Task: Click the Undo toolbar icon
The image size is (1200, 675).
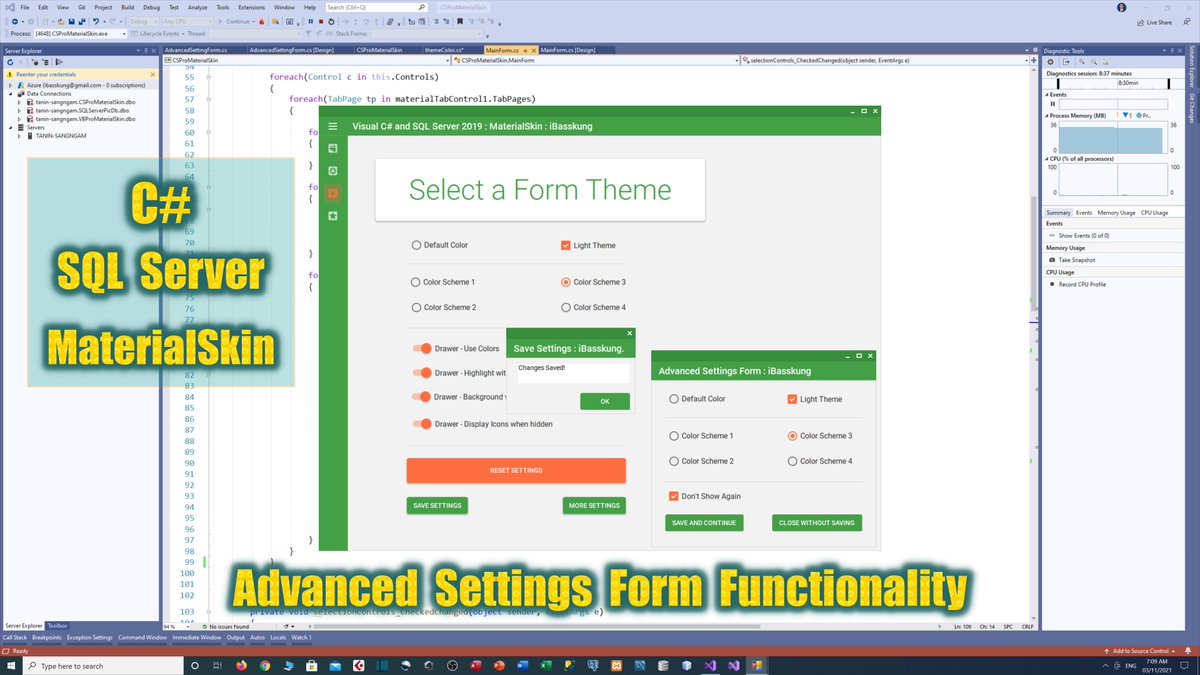Action: point(97,21)
